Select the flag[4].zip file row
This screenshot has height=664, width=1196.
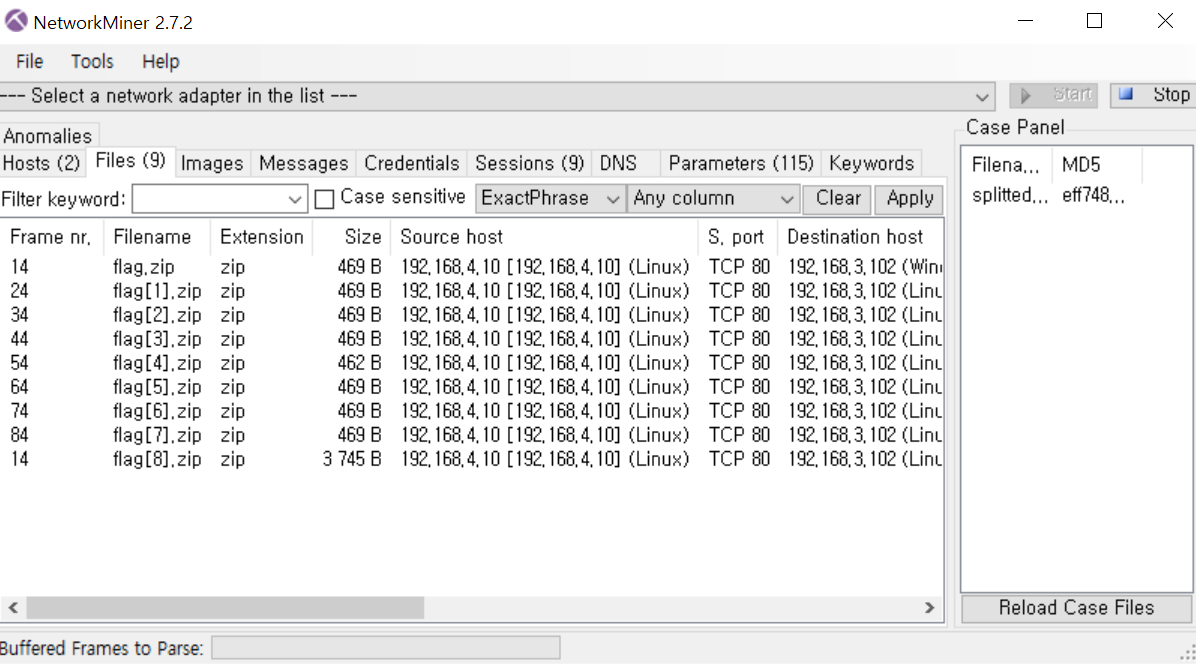[x=472, y=363]
